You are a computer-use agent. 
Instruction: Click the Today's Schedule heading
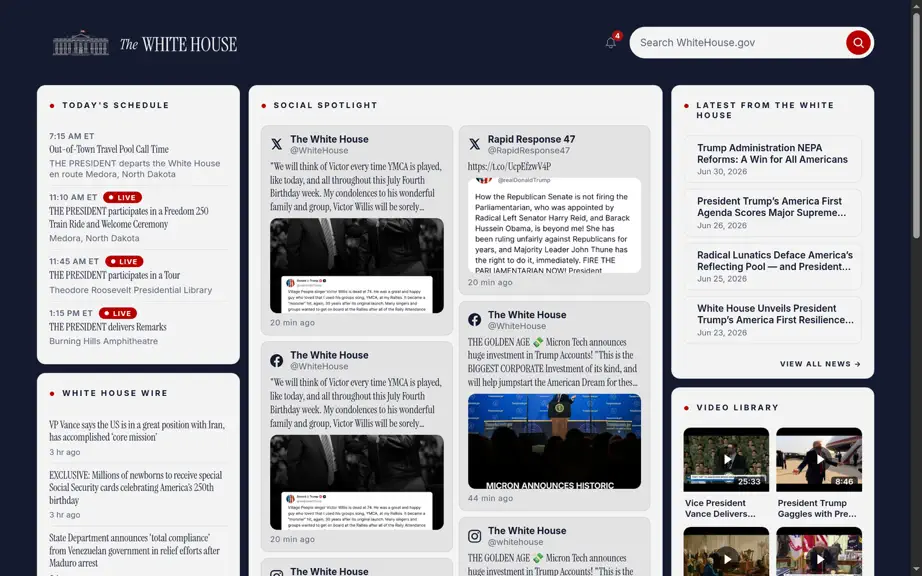[x=116, y=105]
